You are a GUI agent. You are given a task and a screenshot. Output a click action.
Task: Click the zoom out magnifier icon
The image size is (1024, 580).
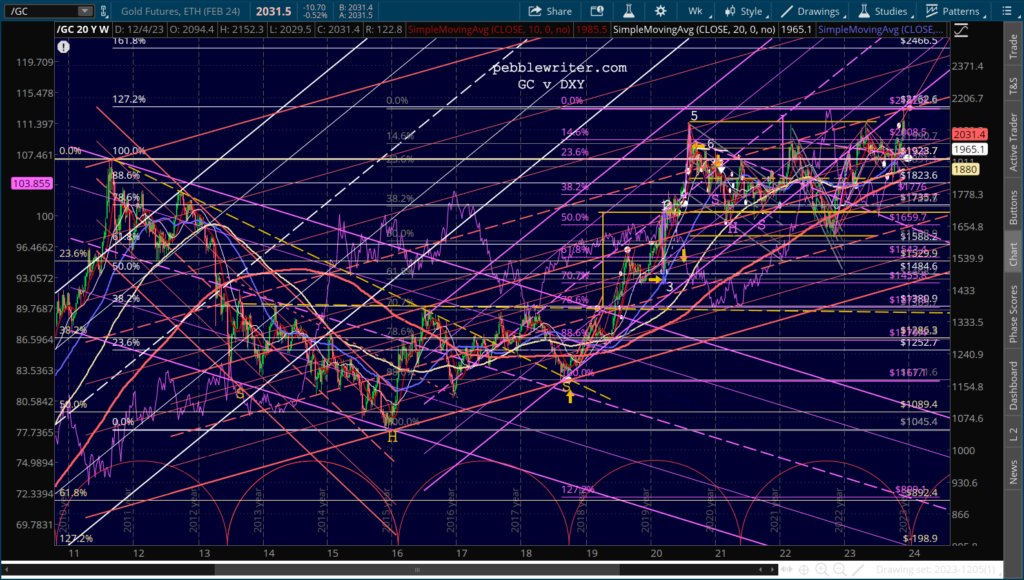[x=840, y=570]
